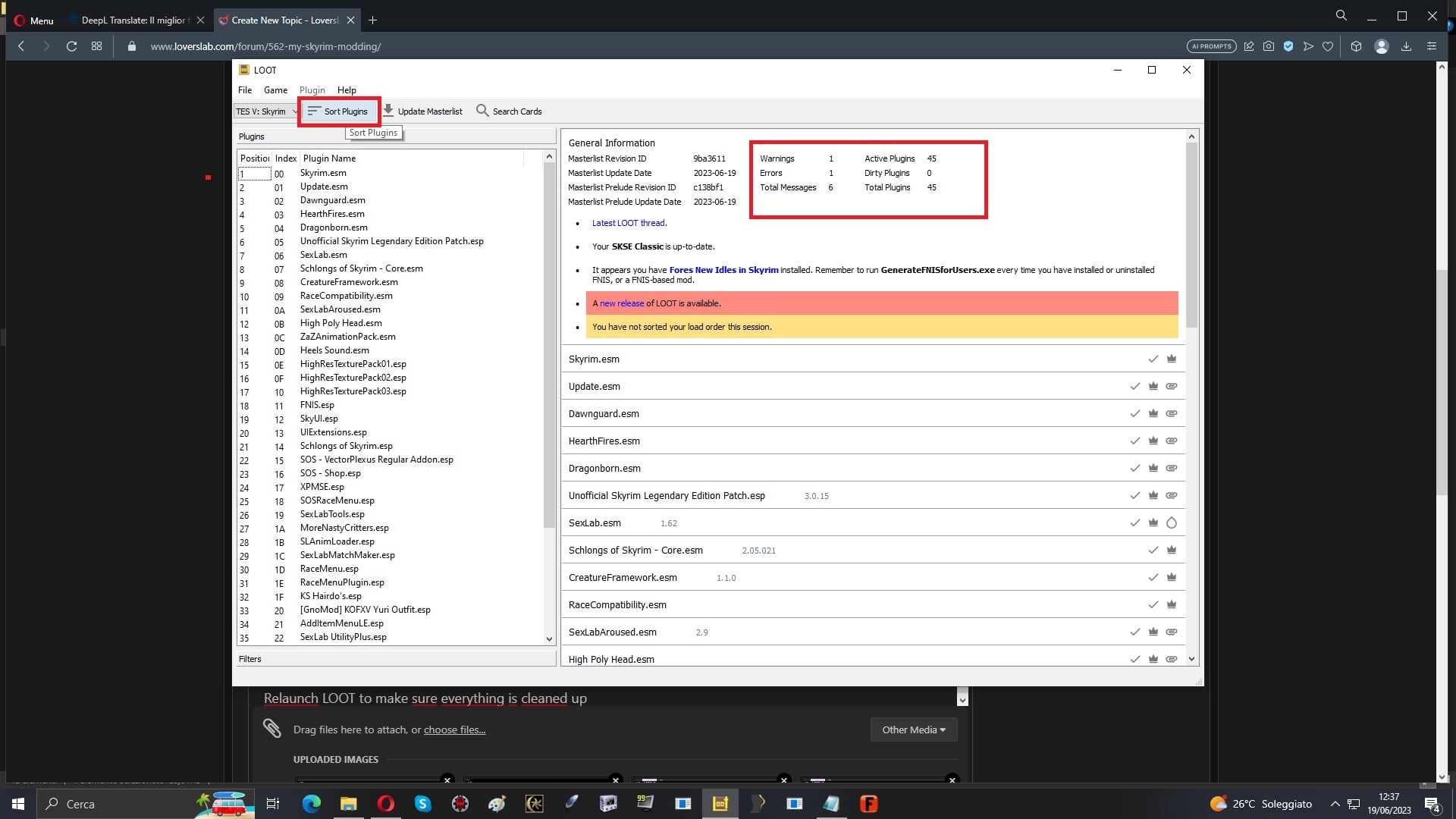Image resolution: width=1456 pixels, height=819 pixels.
Task: Open the LOOT Plugin menu
Action: [312, 90]
